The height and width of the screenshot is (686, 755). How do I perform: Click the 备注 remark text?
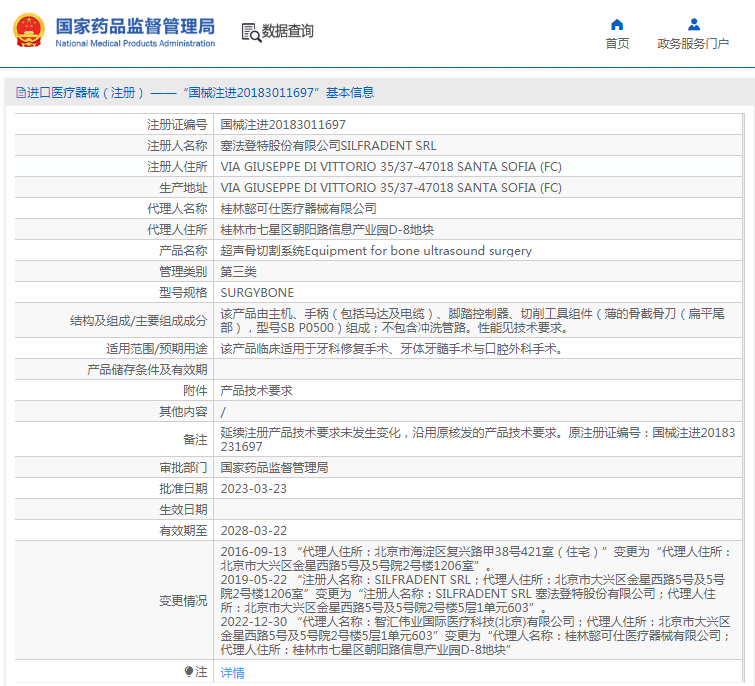478,440
